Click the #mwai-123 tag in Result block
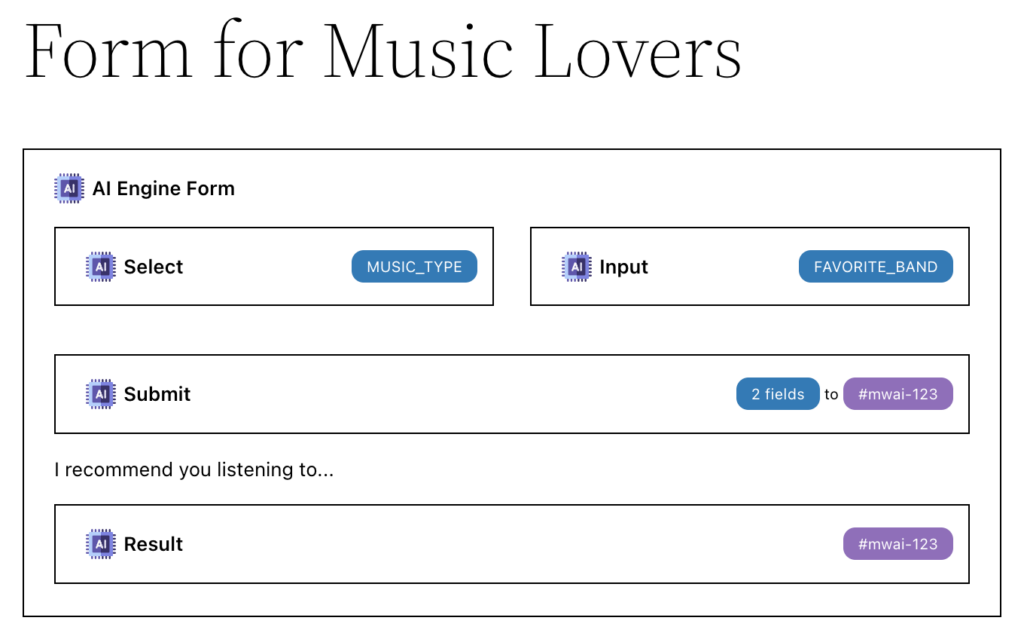The image size is (1024, 642). pos(898,544)
